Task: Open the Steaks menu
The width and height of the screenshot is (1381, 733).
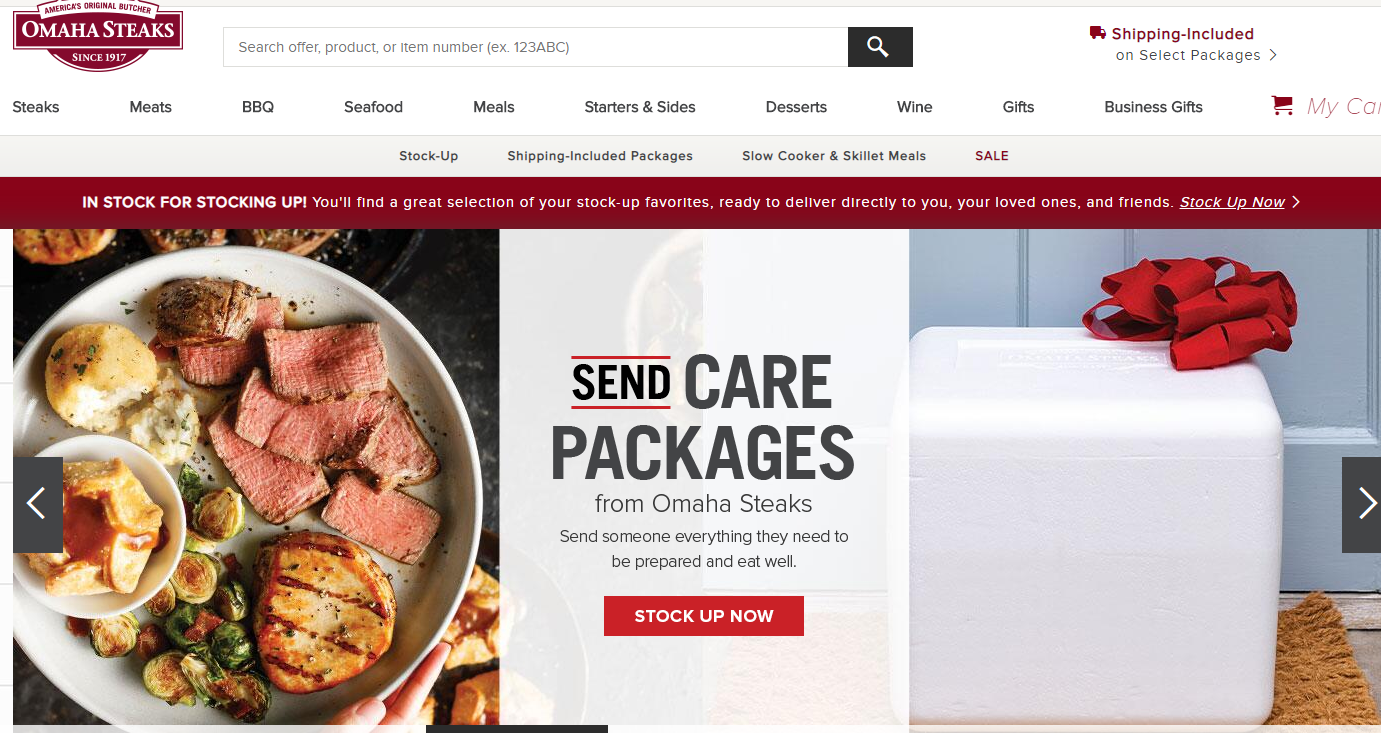Action: (36, 107)
